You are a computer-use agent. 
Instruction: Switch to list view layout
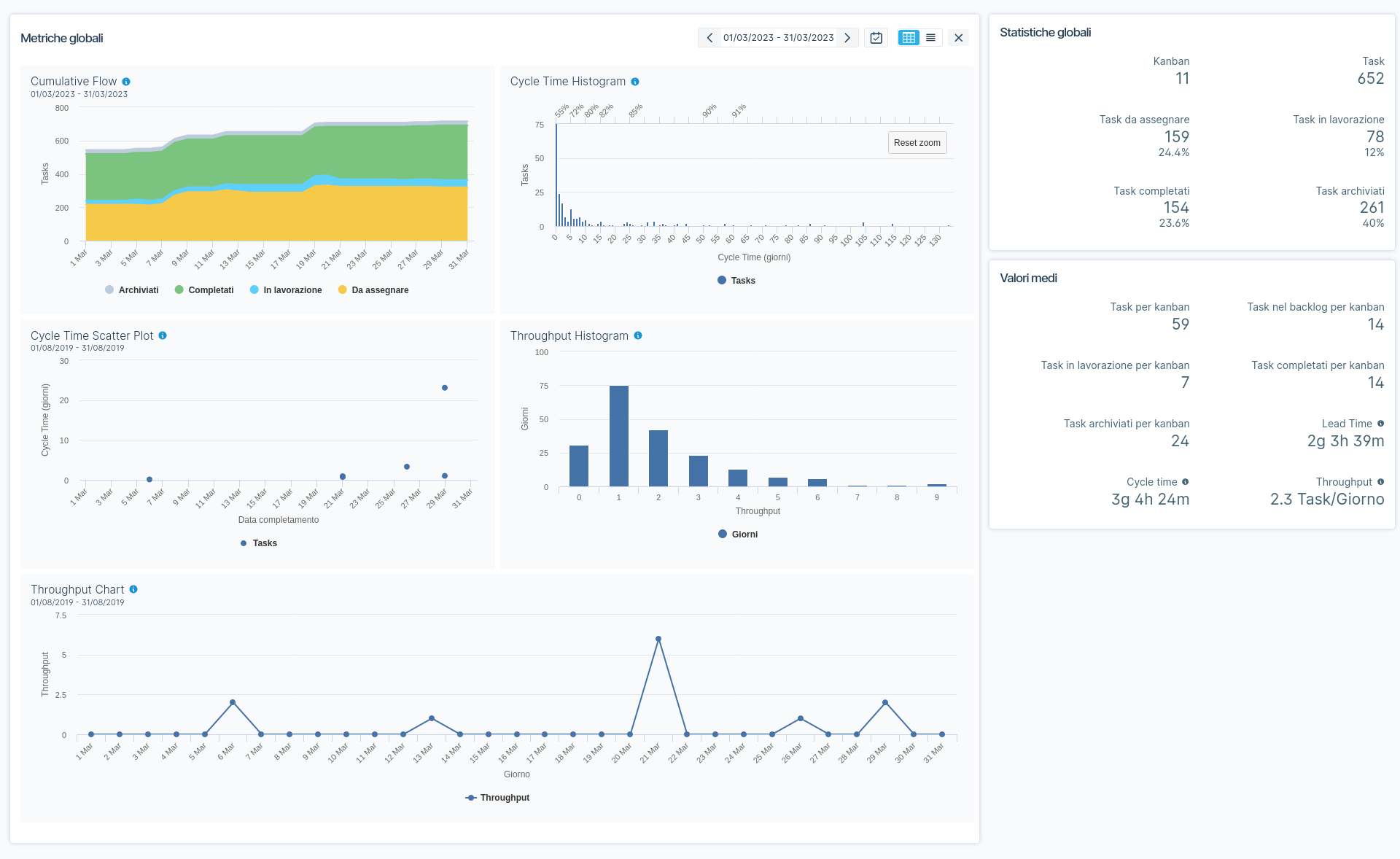click(x=930, y=38)
